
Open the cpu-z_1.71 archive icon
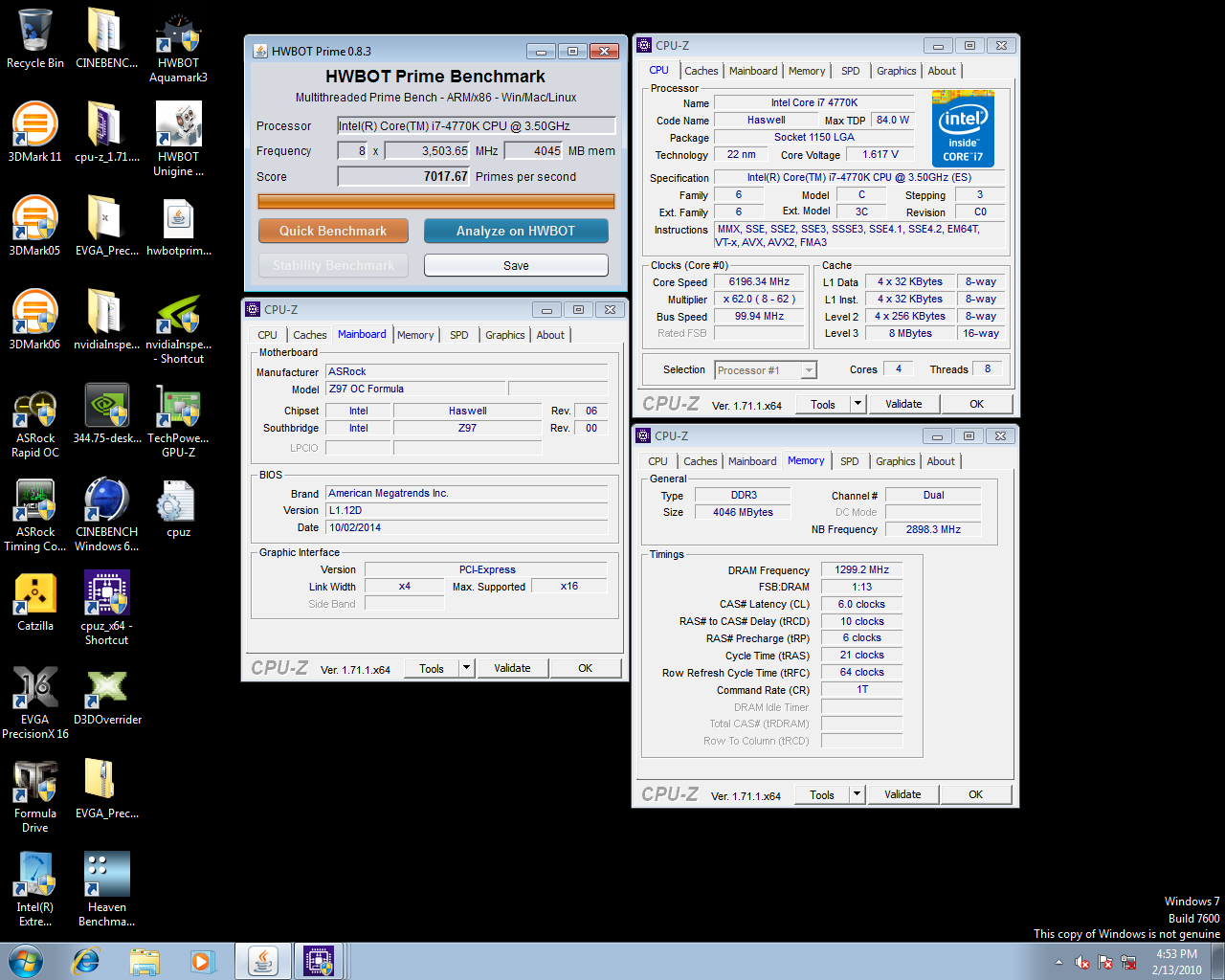point(106,133)
